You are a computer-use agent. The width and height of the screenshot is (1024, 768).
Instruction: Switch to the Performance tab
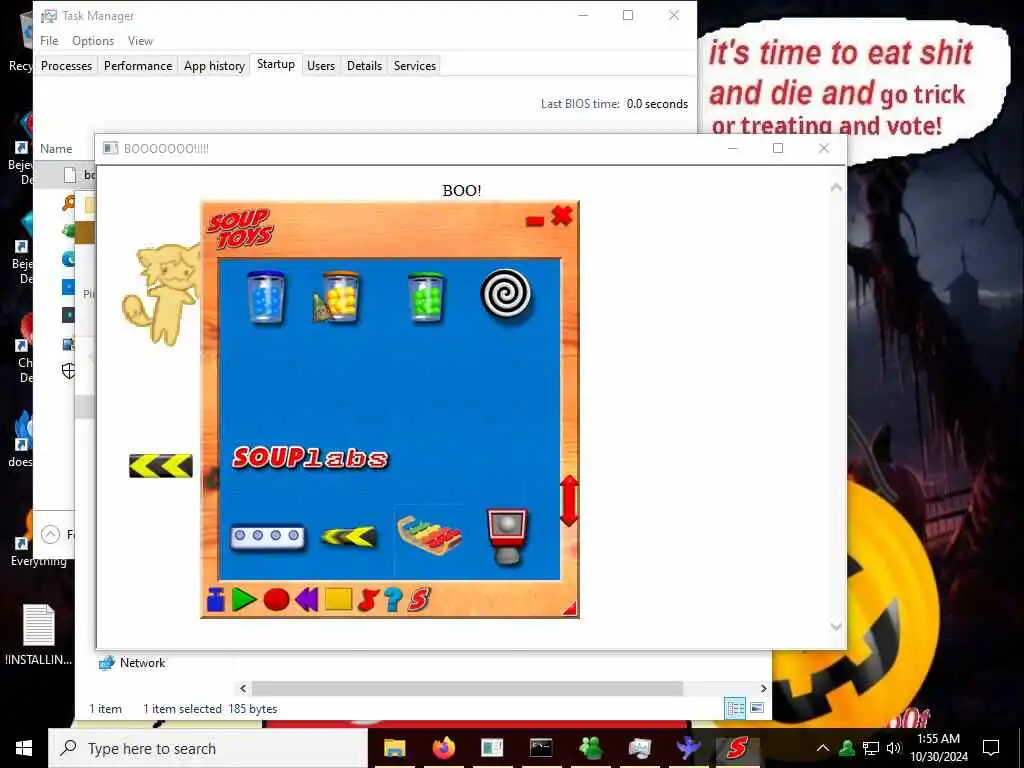[x=138, y=65]
